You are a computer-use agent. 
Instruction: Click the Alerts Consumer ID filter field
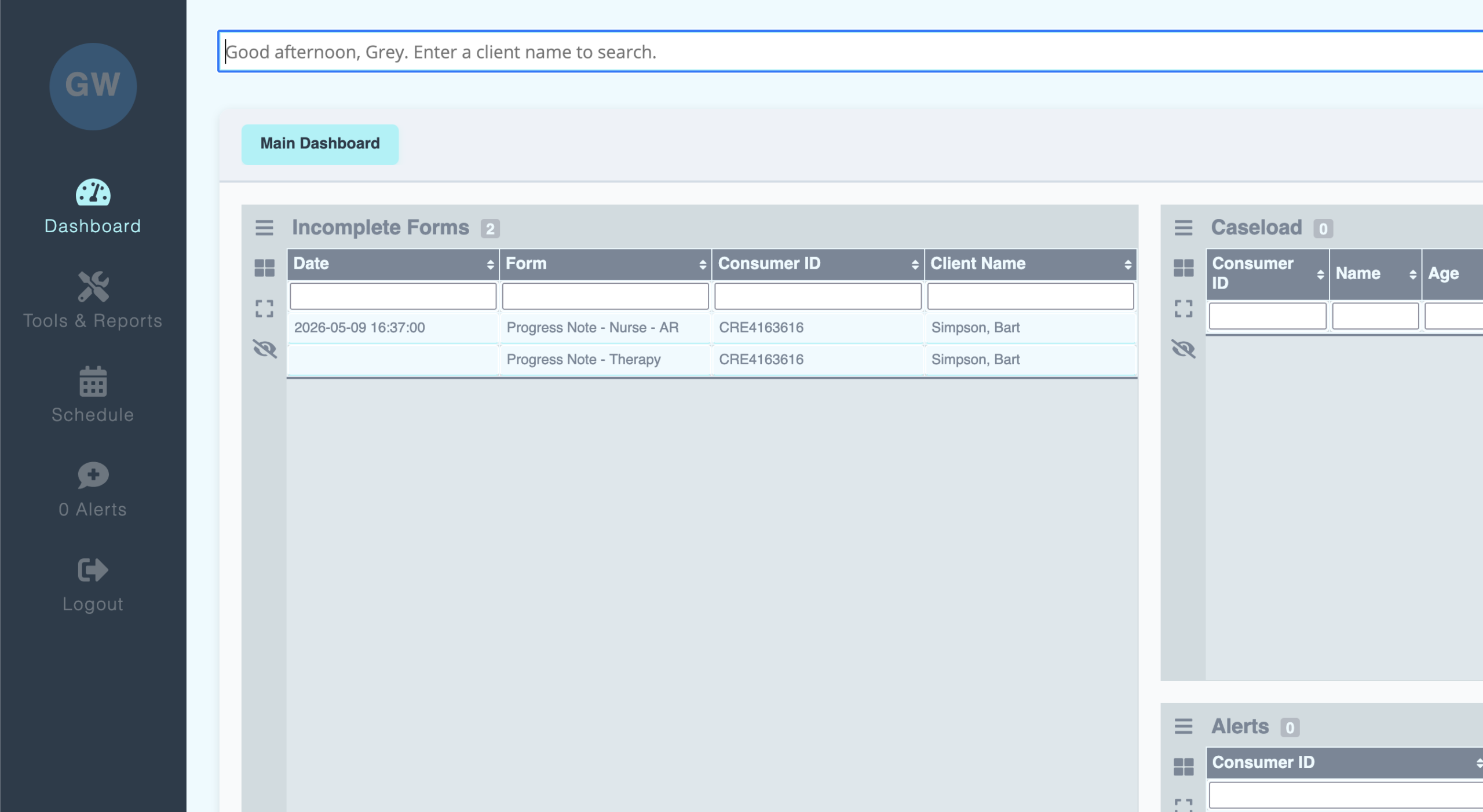1346,796
